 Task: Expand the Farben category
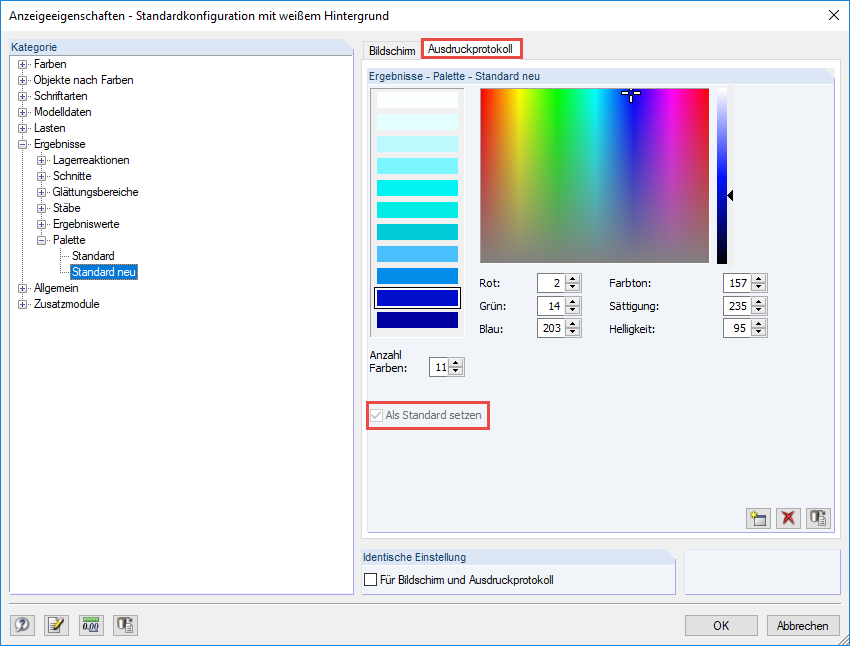pyautogui.click(x=22, y=64)
